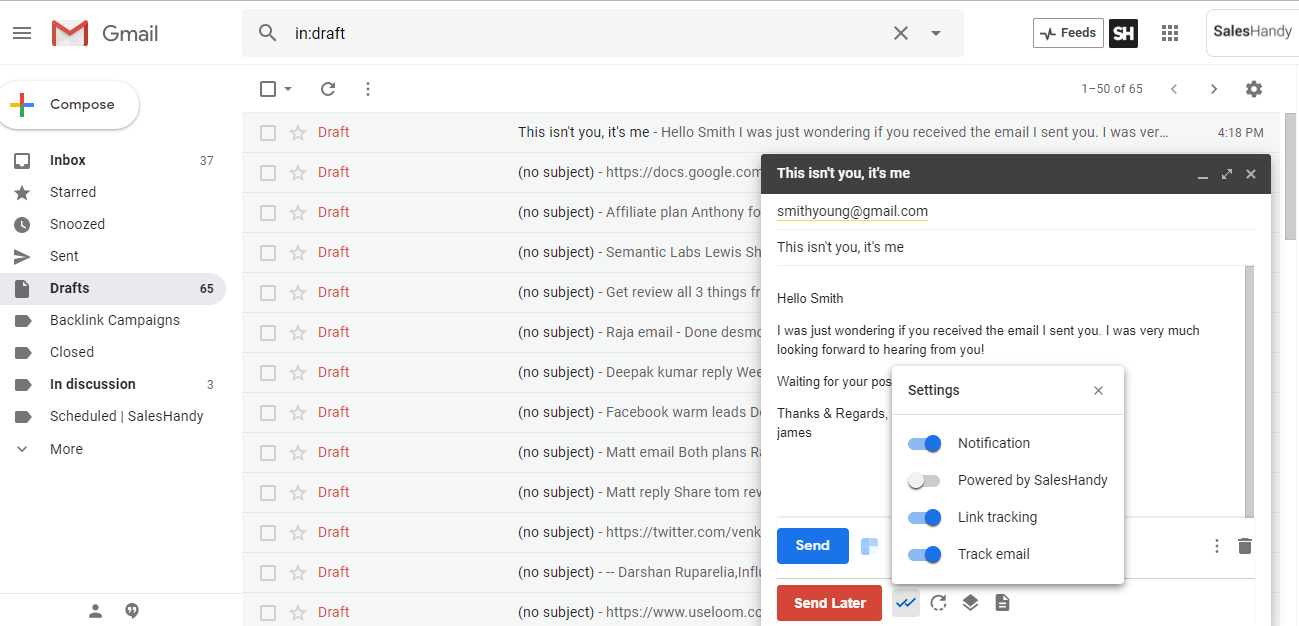Click the search magnifier icon
The width and height of the screenshot is (1299, 626).
click(x=267, y=33)
